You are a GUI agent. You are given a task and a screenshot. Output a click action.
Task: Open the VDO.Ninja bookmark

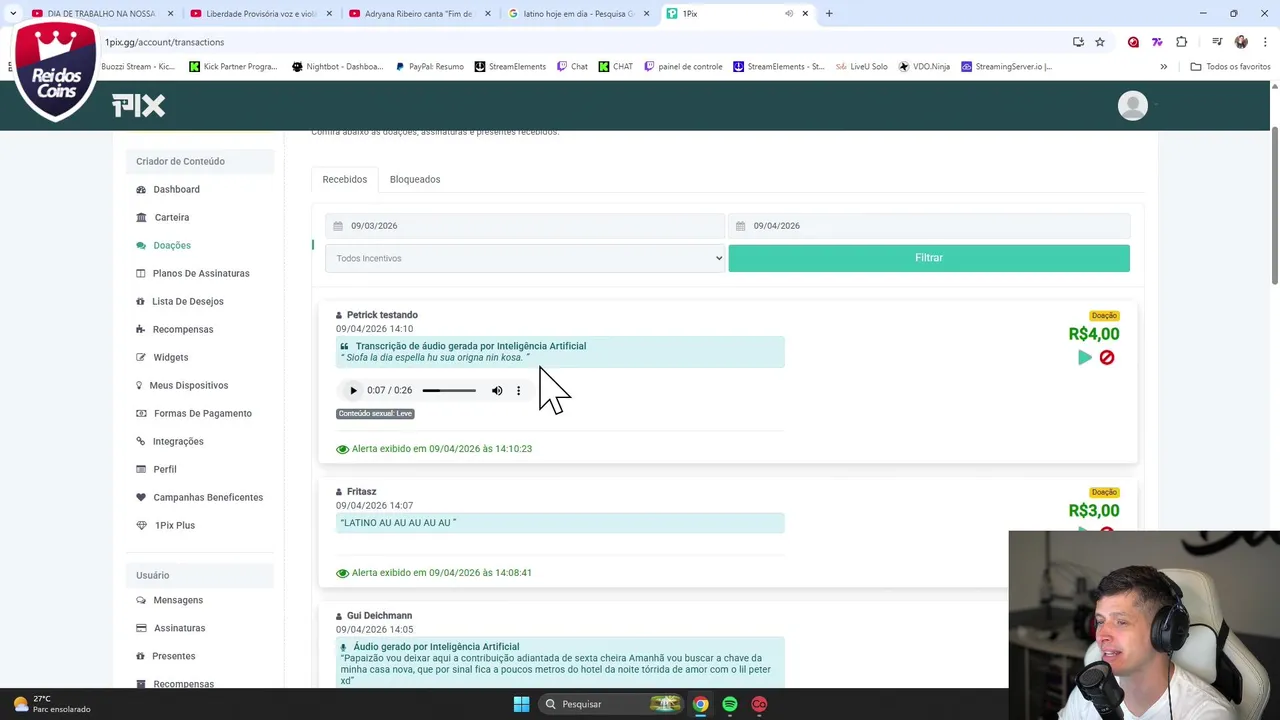924,66
